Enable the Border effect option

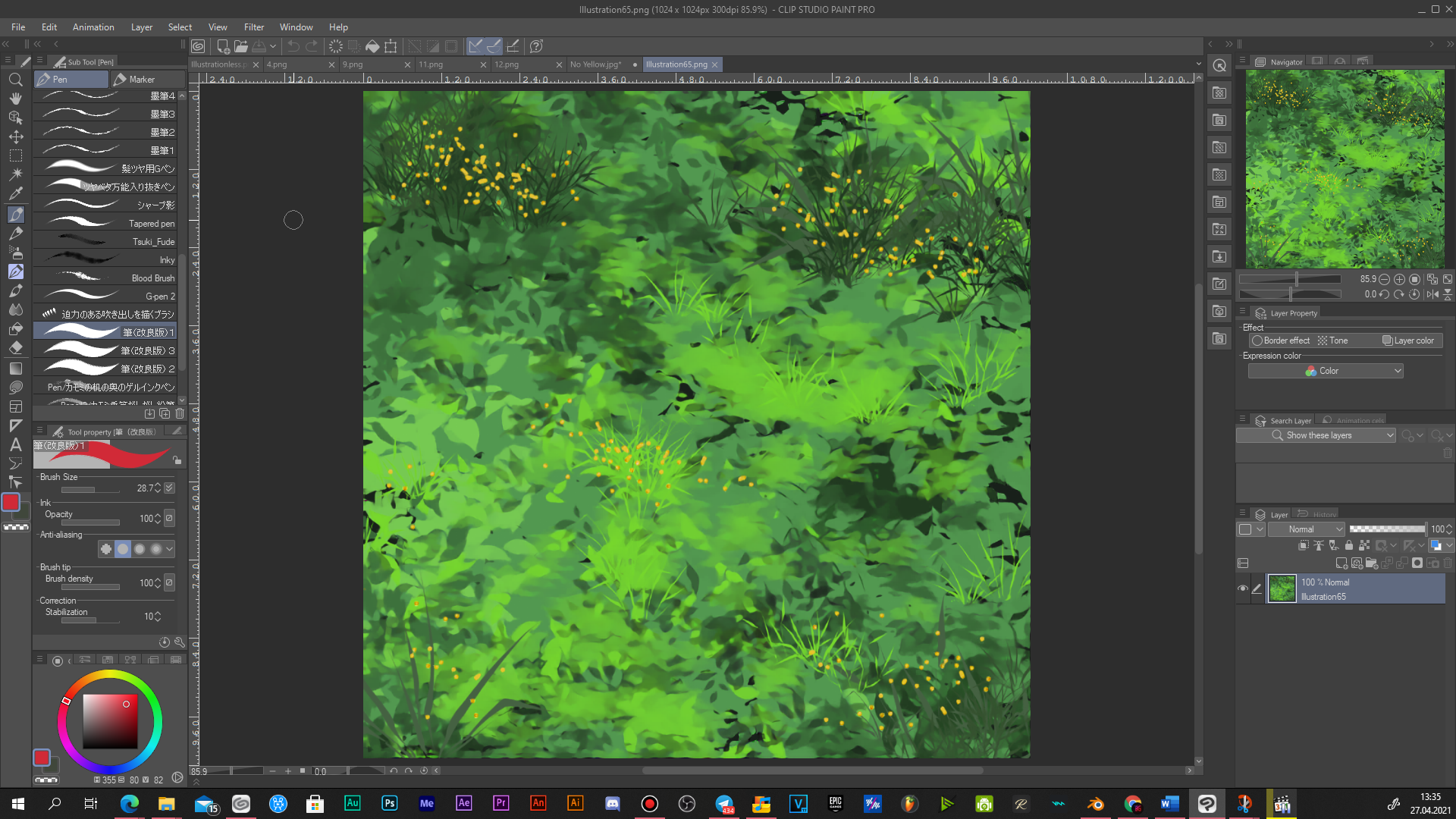(1280, 340)
